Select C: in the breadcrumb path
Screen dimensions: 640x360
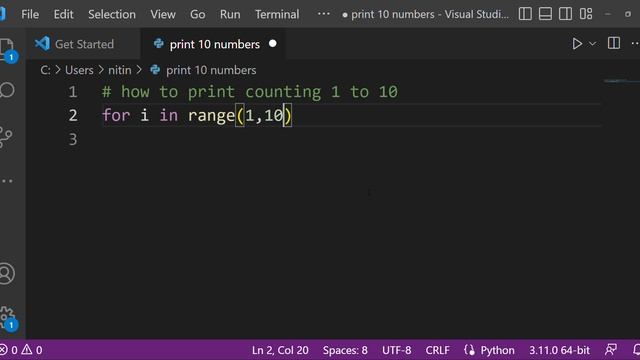click(x=45, y=70)
